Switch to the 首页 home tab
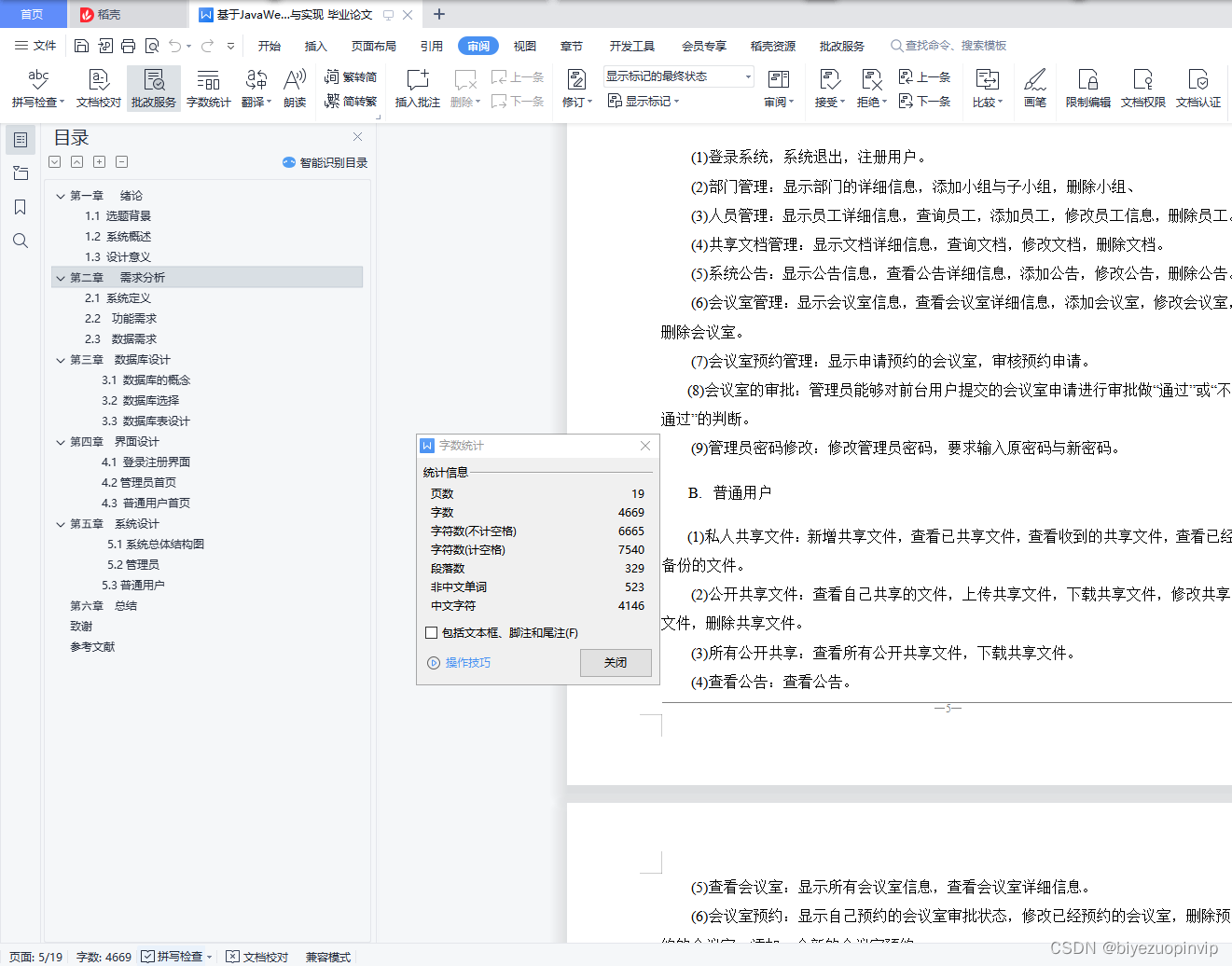 (x=33, y=14)
